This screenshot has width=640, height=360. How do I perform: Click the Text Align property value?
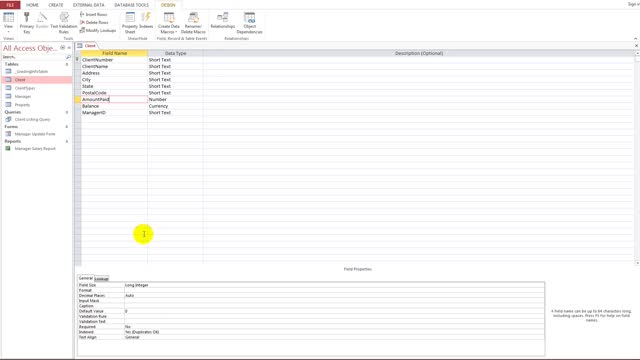[x=334, y=337]
